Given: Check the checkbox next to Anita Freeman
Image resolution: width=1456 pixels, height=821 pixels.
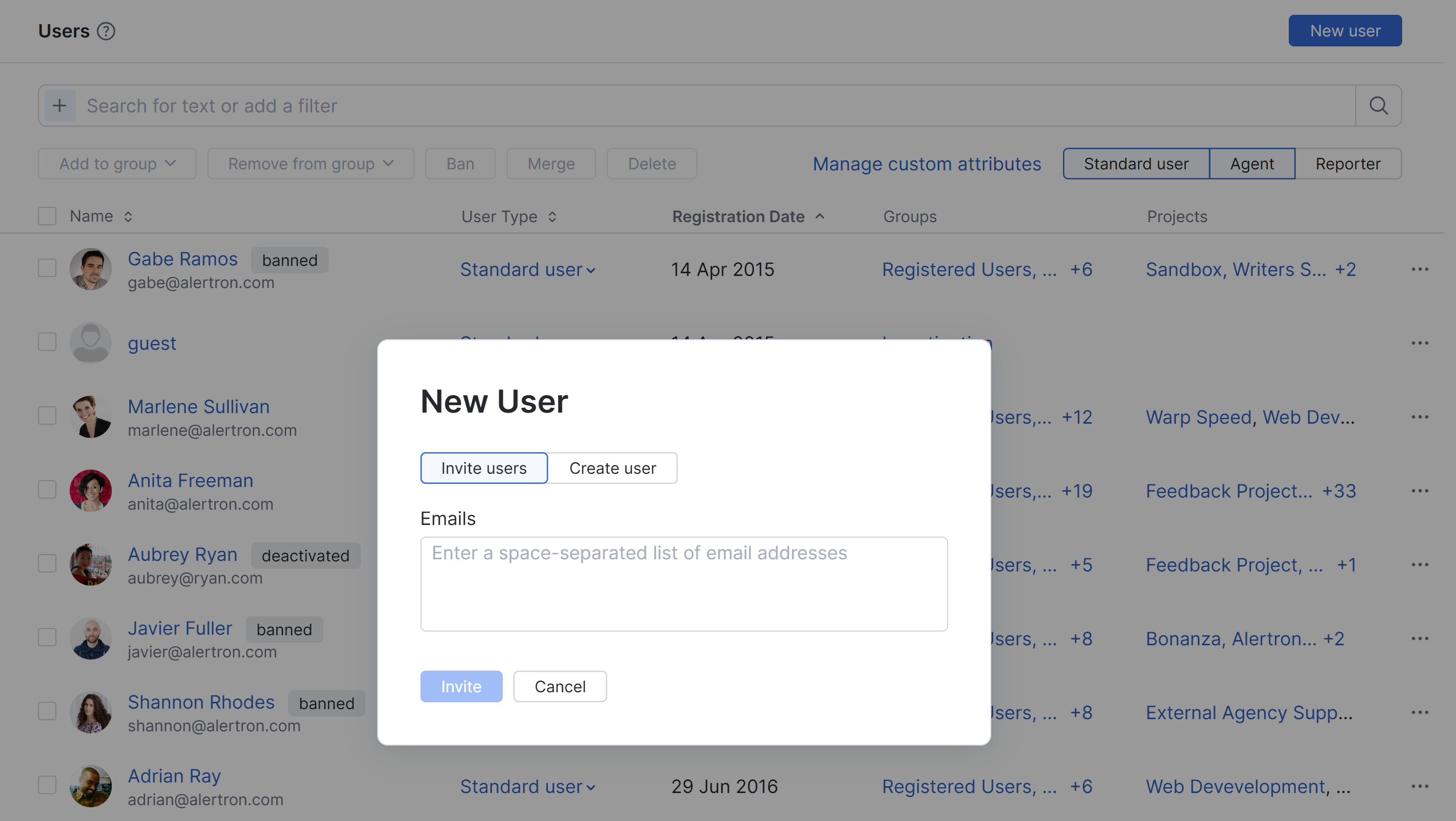Looking at the screenshot, I should [x=47, y=490].
